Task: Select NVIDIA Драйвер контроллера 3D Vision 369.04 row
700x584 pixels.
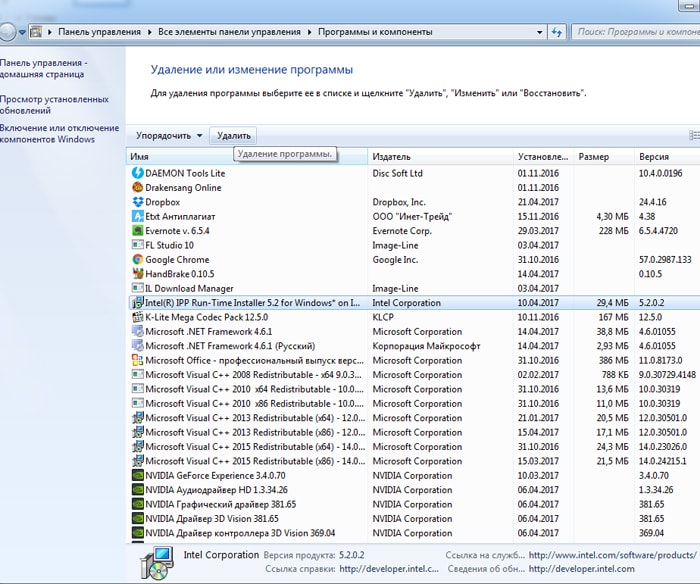Action: pyautogui.click(x=414, y=533)
